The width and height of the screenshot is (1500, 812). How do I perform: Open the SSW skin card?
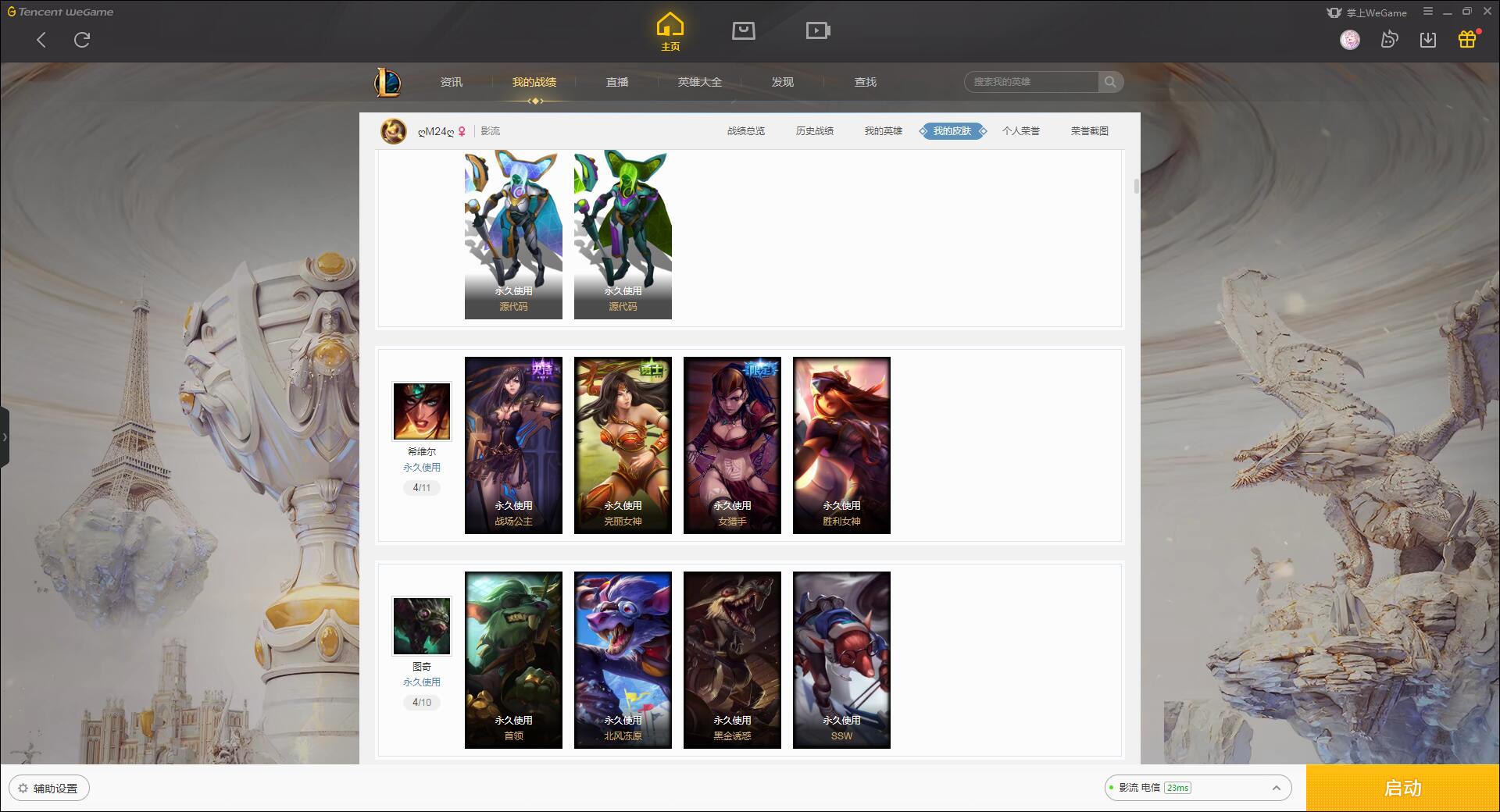[841, 660]
